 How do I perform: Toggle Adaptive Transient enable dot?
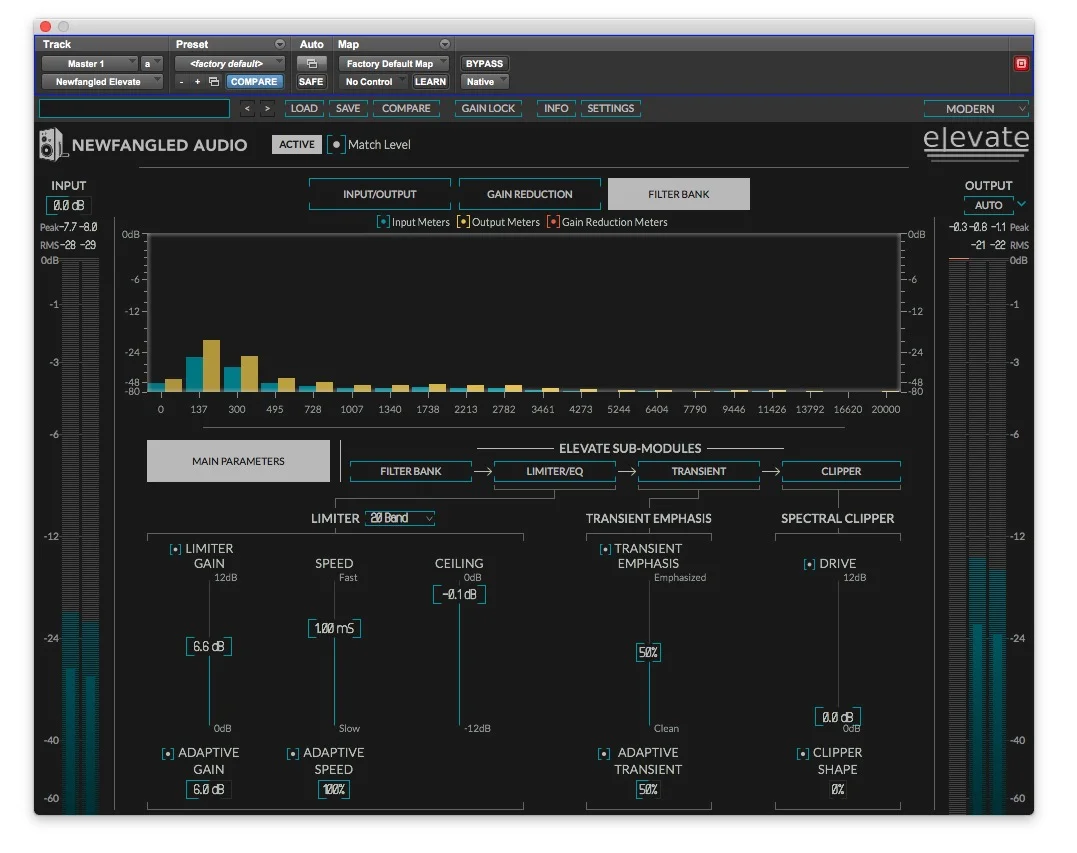click(x=604, y=753)
